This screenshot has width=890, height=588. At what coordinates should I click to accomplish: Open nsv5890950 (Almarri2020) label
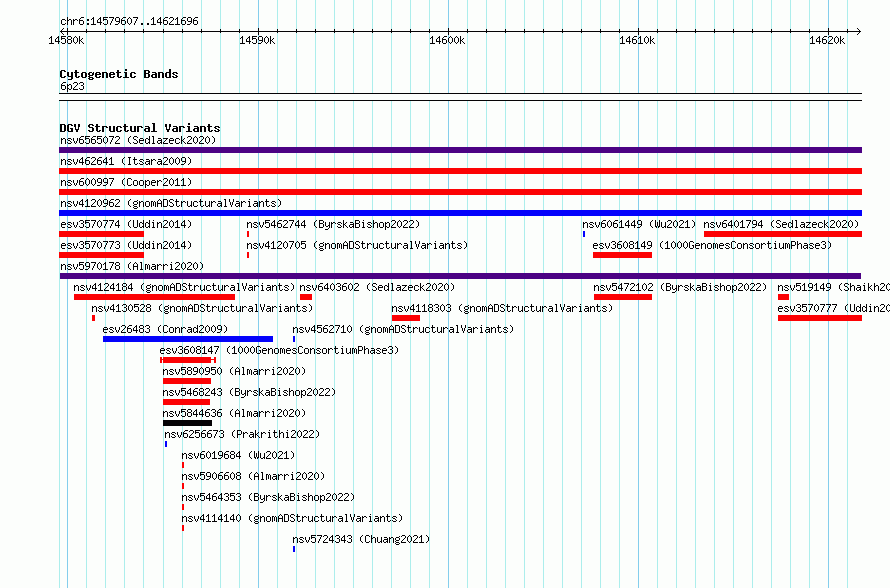point(234,371)
